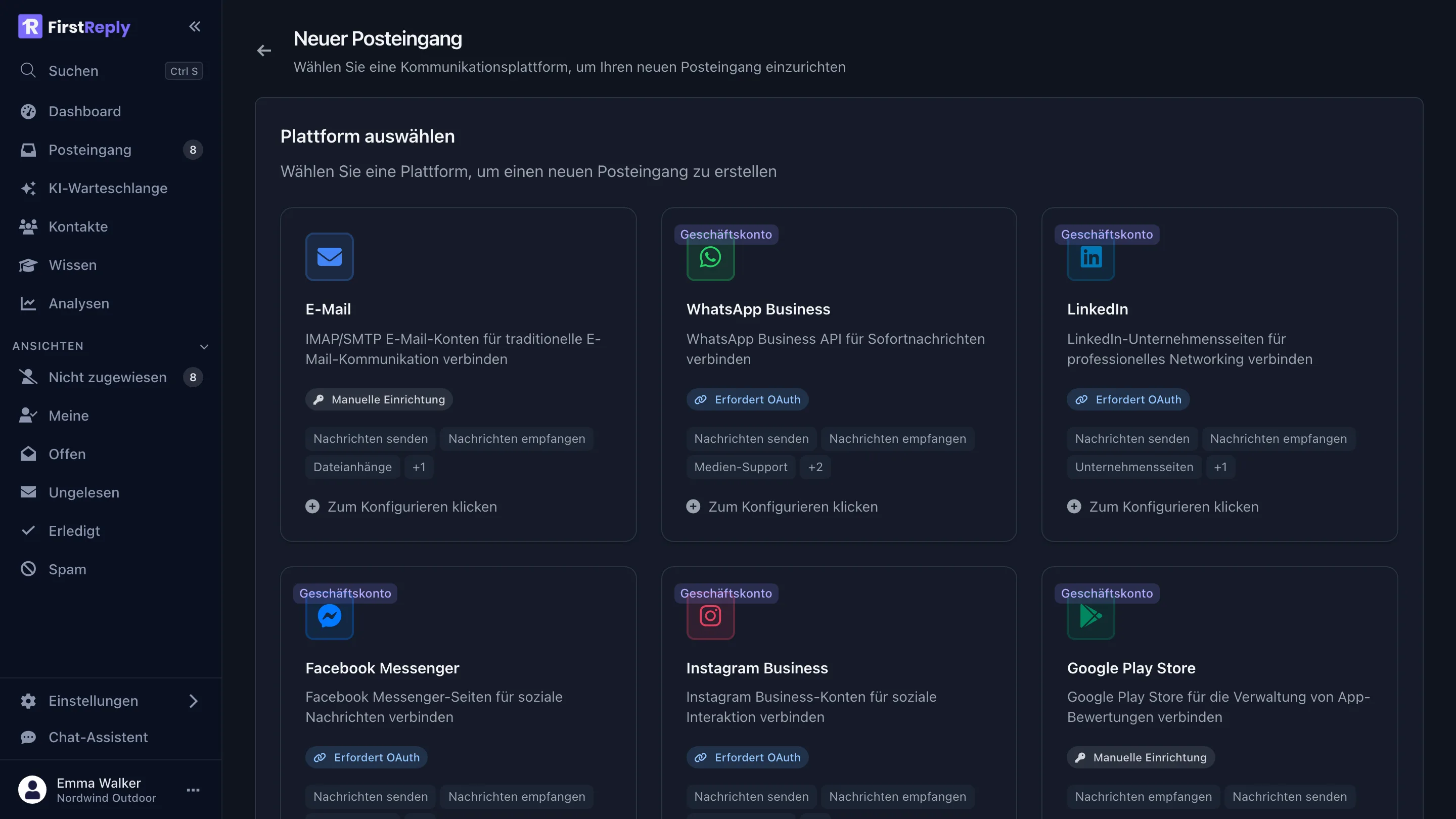Collapse the Ansichten section
Screen dimensions: 1456x819
(x=204, y=346)
